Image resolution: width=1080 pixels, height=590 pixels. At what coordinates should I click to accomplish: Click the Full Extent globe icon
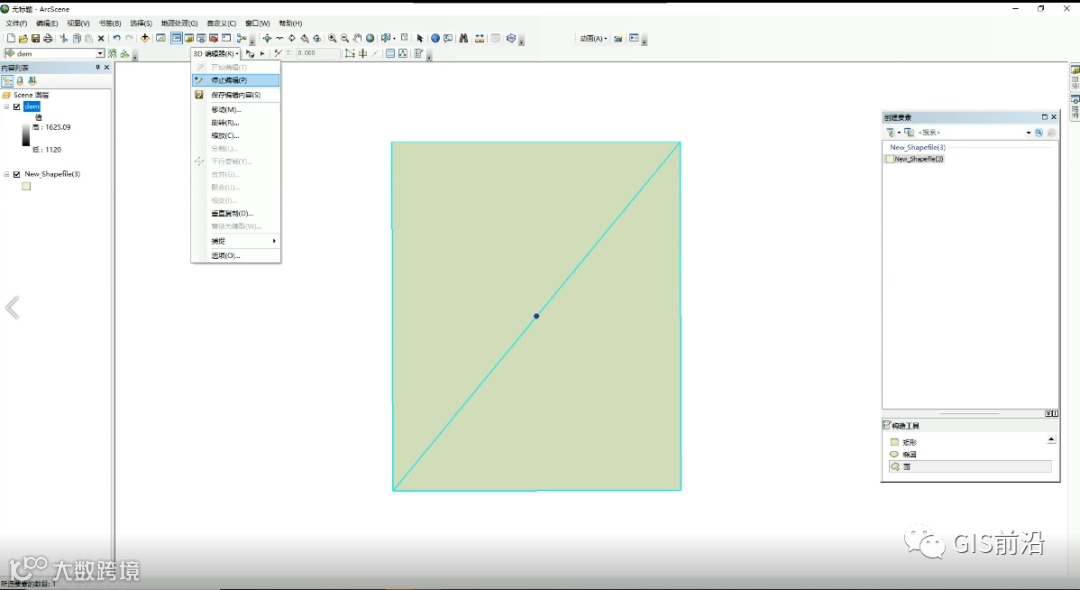tap(370, 38)
